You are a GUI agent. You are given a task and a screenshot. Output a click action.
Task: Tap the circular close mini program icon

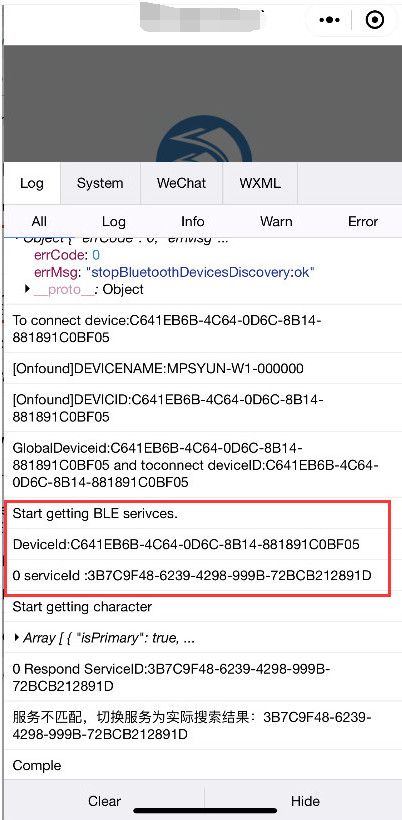375,20
